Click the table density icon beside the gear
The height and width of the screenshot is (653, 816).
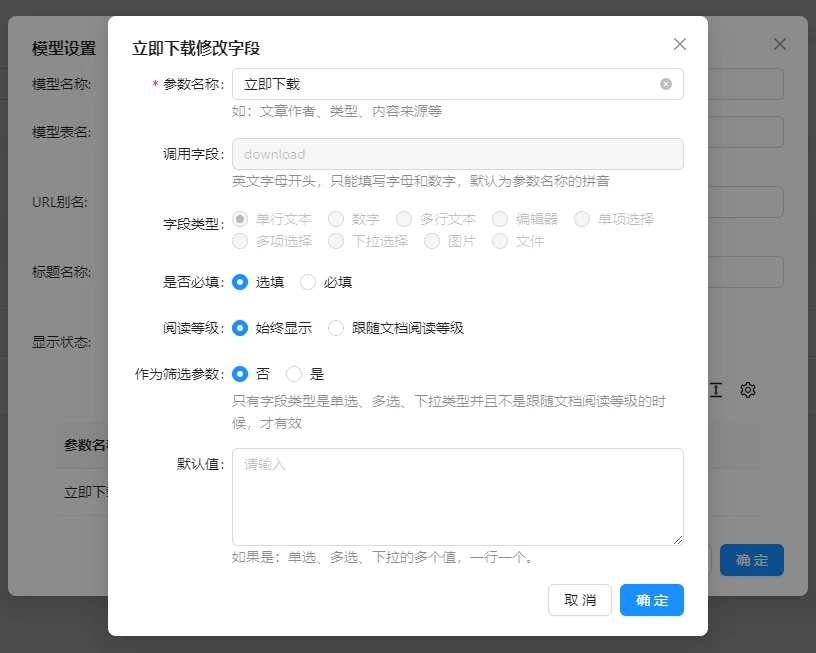(x=716, y=390)
